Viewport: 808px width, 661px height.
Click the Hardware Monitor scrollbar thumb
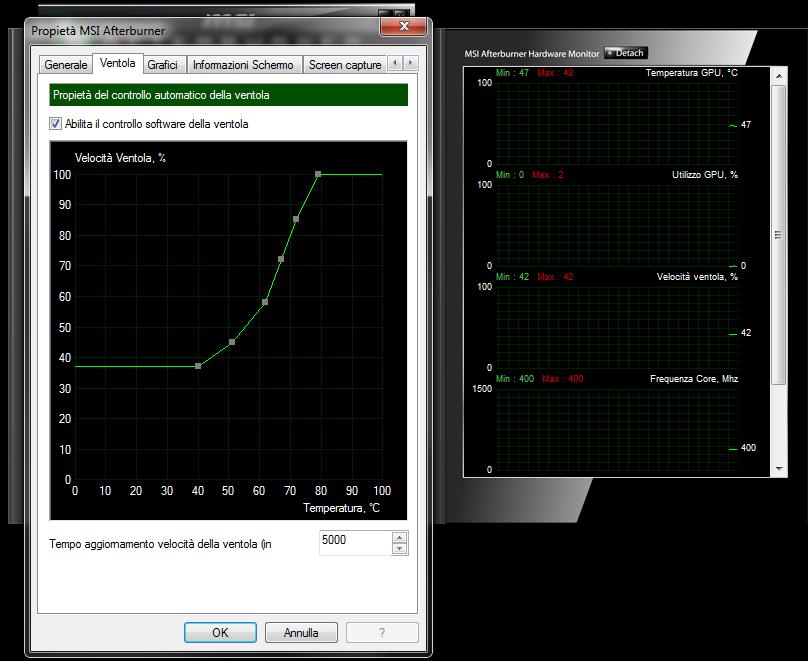[x=779, y=234]
